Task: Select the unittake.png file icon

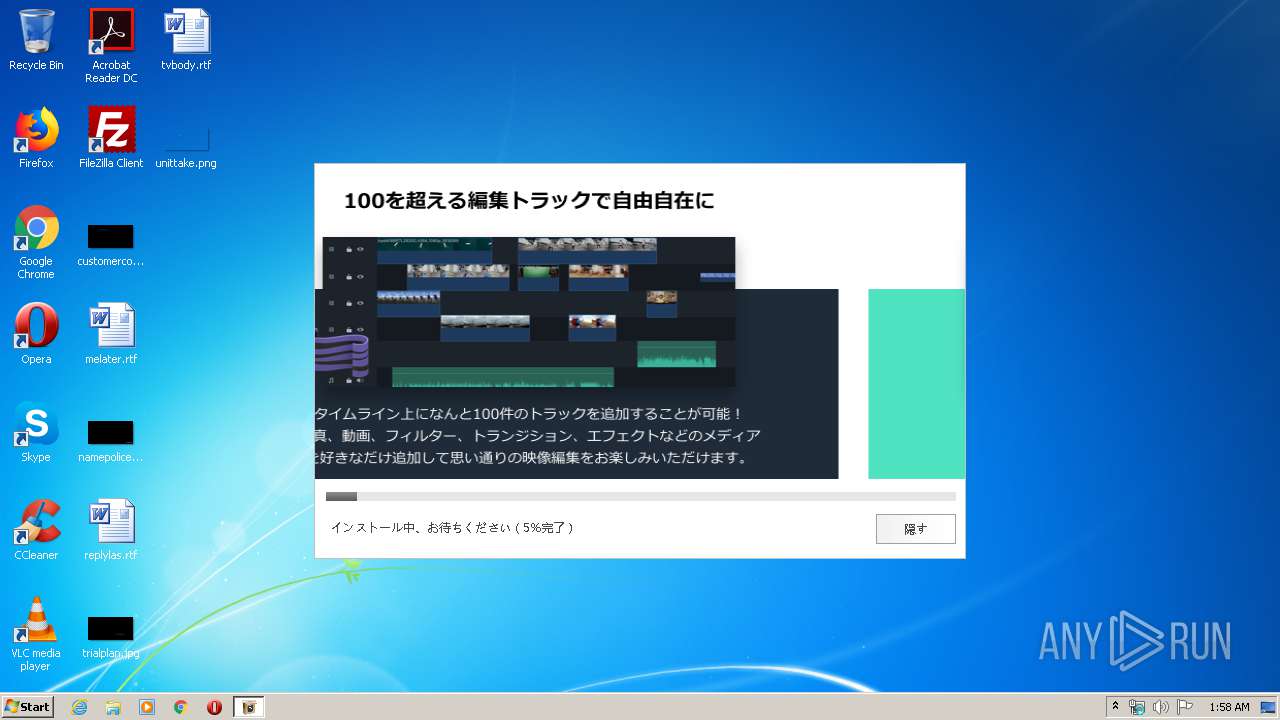Action: (186, 145)
